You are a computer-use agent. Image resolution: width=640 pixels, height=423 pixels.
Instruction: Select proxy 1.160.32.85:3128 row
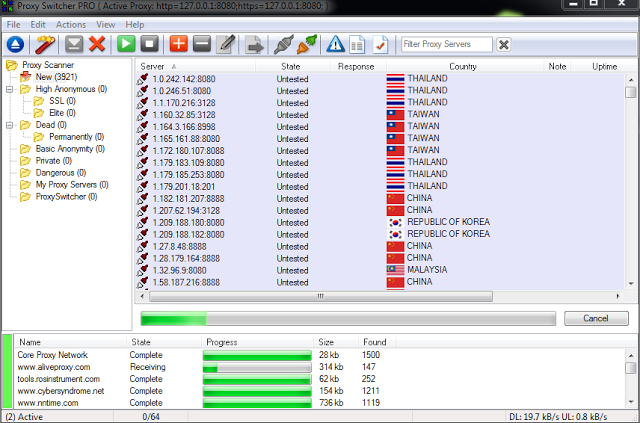[x=380, y=114]
